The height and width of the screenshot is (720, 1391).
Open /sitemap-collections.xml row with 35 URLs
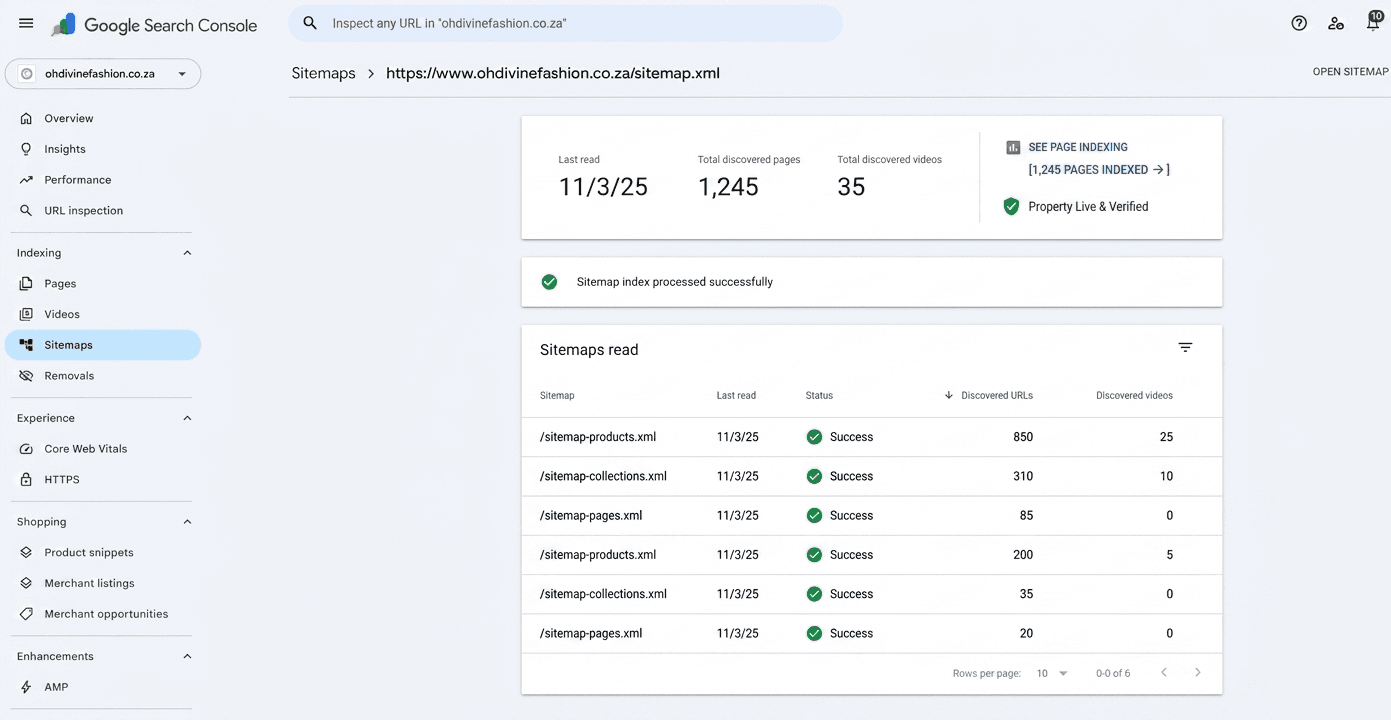[871, 594]
